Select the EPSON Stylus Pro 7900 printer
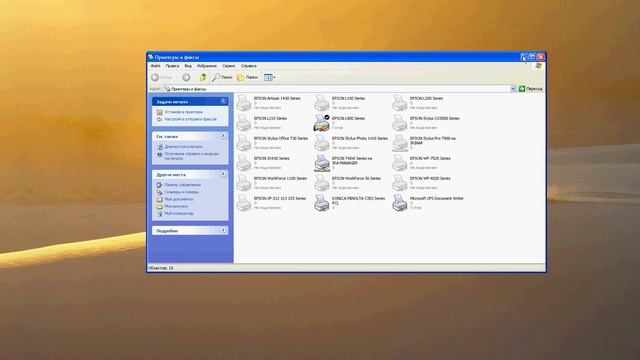The image size is (640, 360). pyautogui.click(x=424, y=143)
